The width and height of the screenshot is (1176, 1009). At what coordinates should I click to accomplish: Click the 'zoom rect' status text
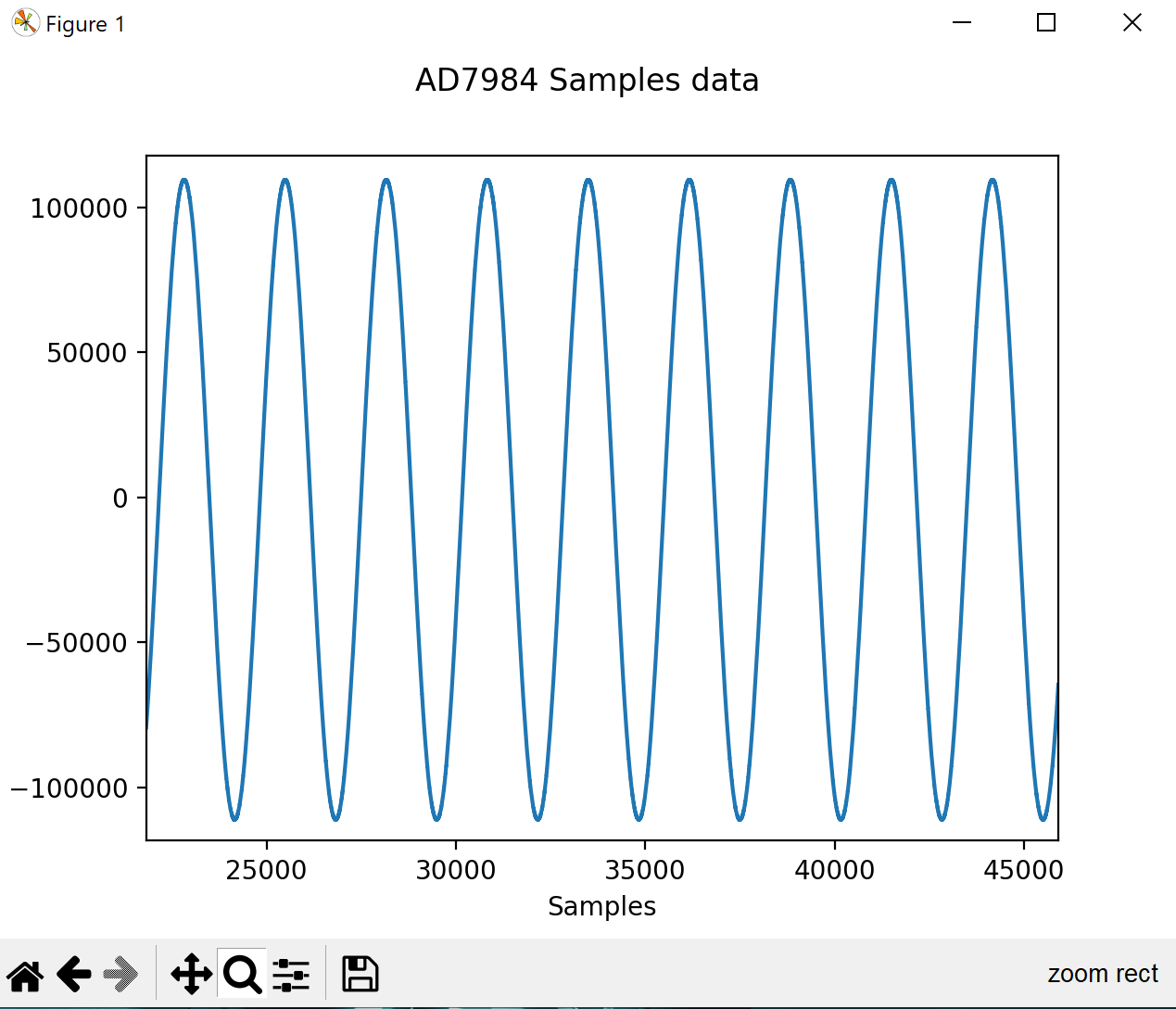[1102, 974]
